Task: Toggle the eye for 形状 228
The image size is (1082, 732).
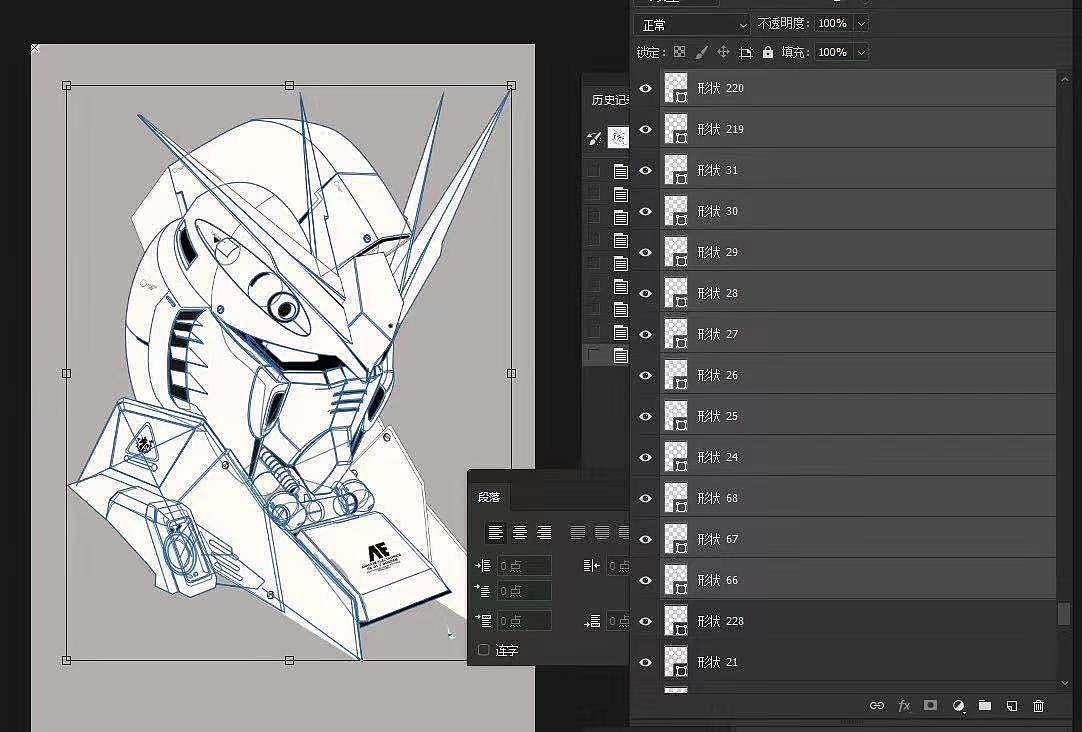Action: coord(645,621)
